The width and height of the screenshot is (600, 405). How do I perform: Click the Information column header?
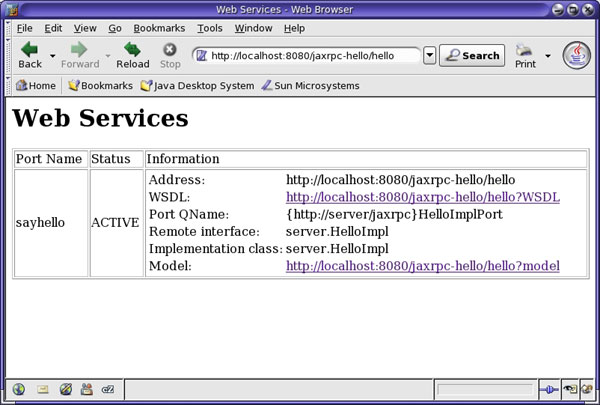pyautogui.click(x=366, y=159)
